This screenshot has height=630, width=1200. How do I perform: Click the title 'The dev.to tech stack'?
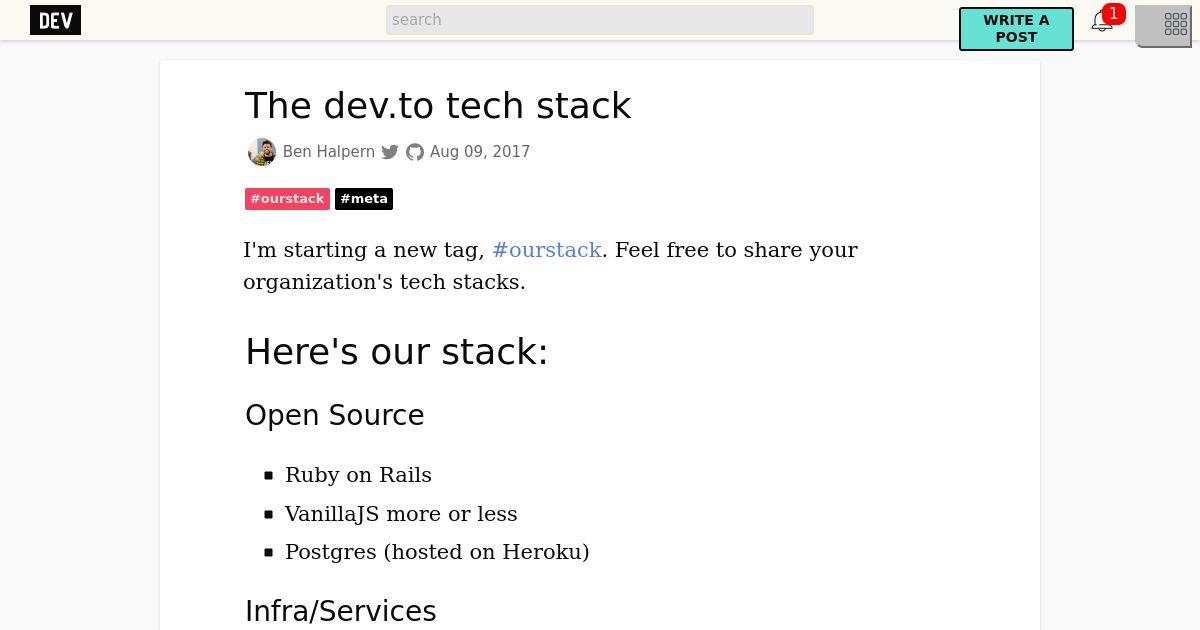(438, 106)
